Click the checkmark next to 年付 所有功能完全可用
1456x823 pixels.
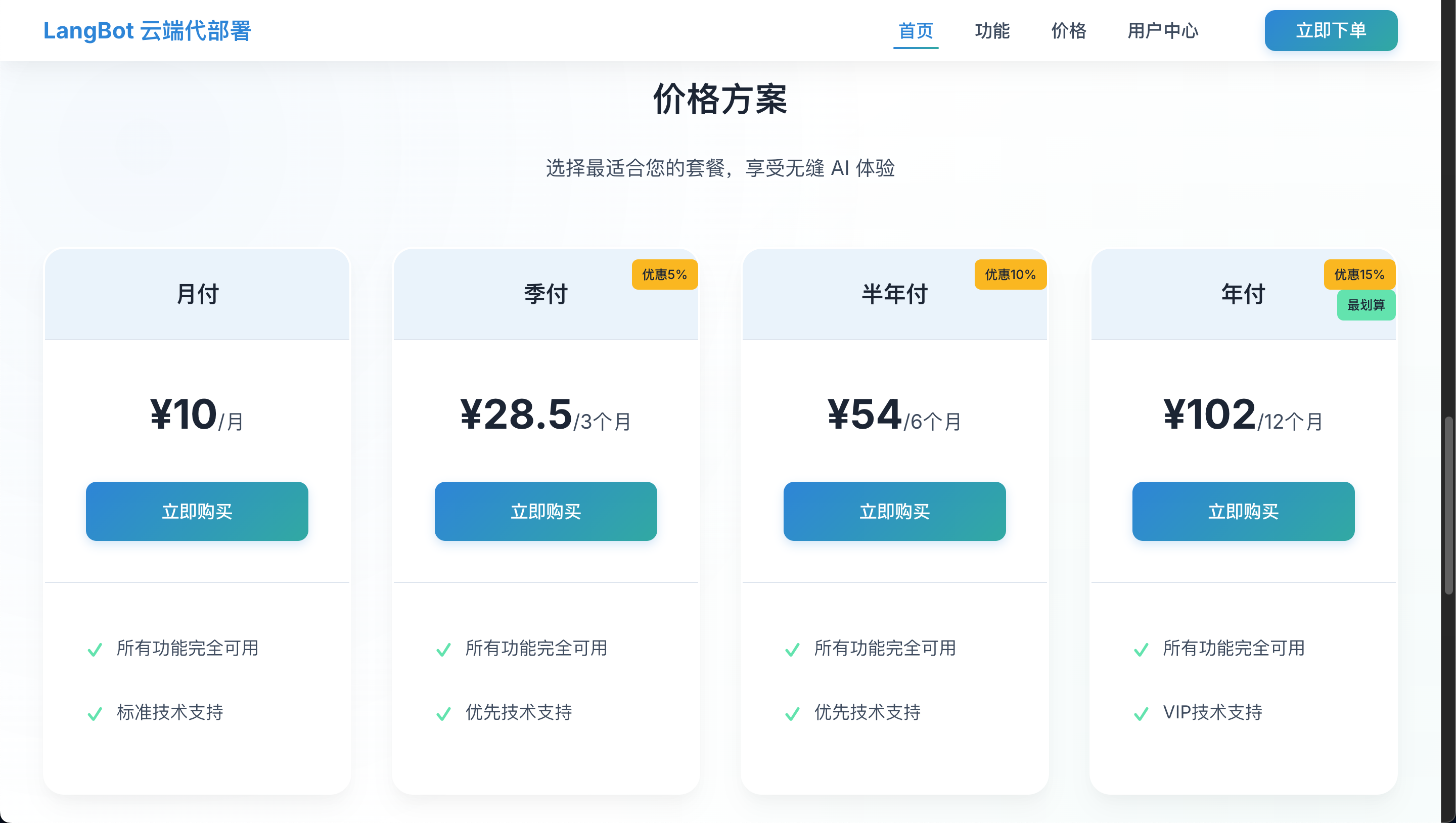pyautogui.click(x=1141, y=649)
